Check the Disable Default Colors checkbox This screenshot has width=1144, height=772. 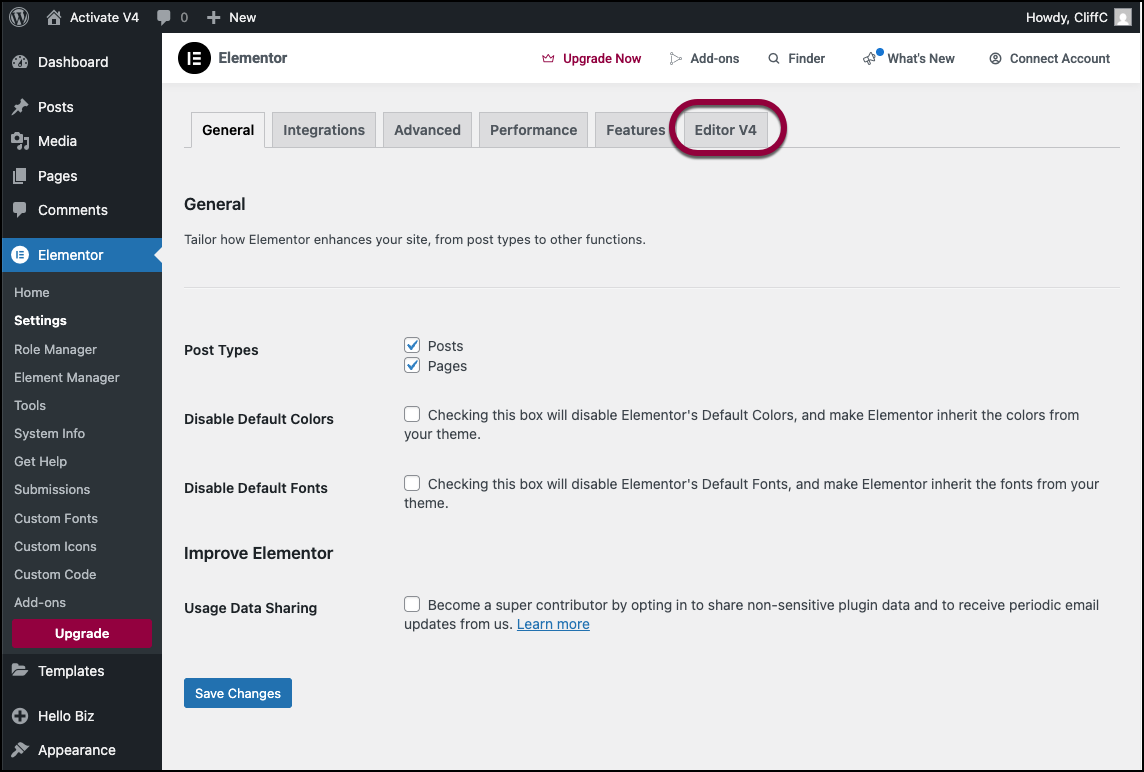pos(412,413)
